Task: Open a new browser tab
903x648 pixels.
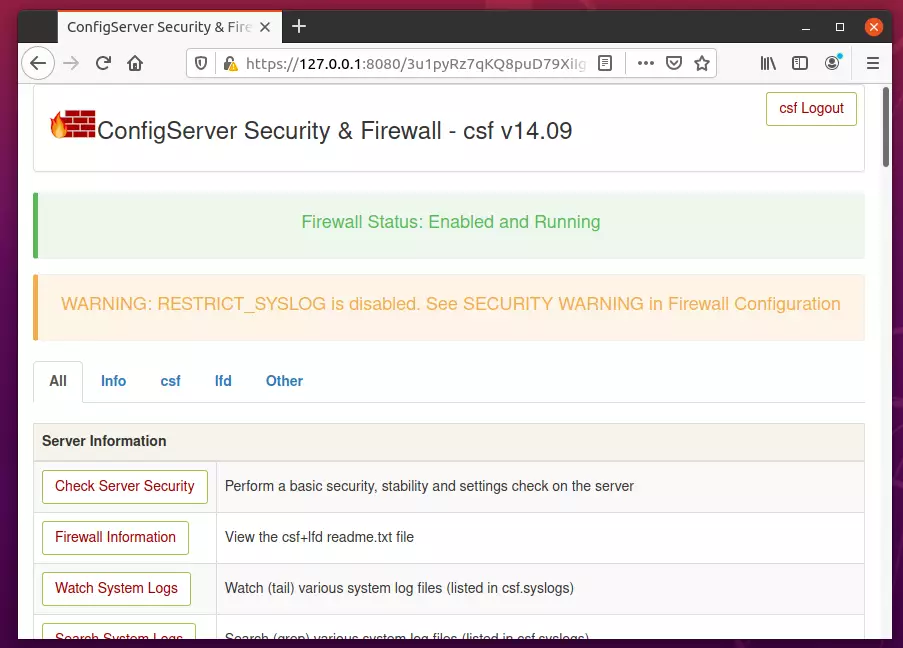Action: click(x=299, y=26)
